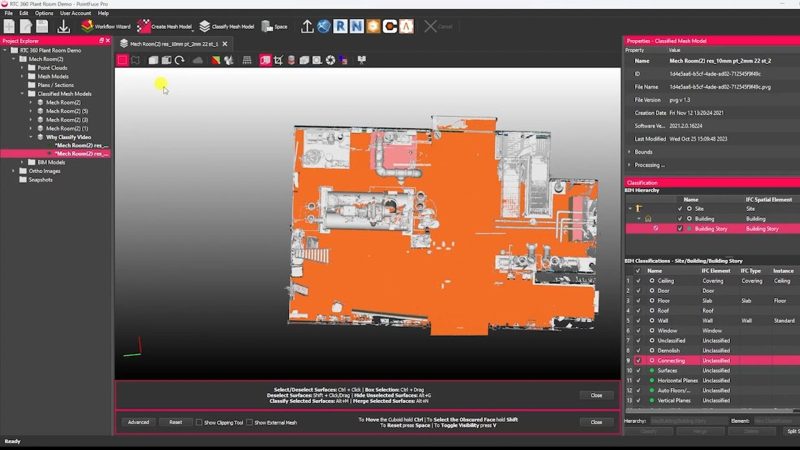Uncheck the Floor classification checkbox
Viewport: 800px width, 450px height.
tap(638, 300)
